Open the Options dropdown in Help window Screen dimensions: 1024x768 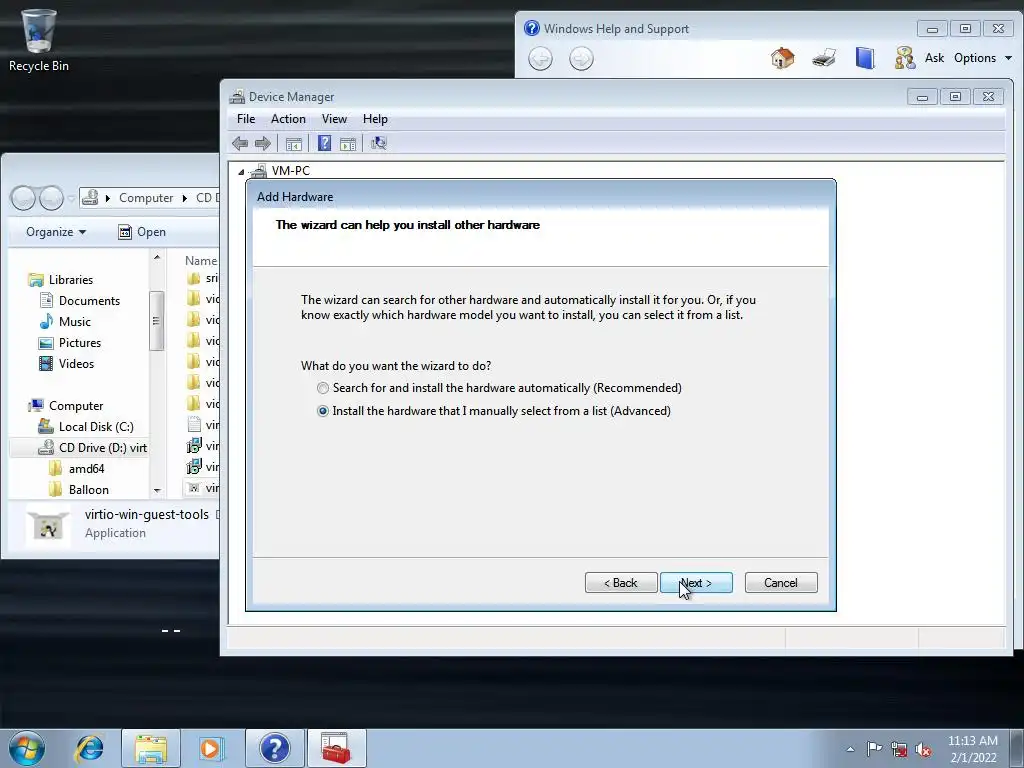click(x=983, y=58)
